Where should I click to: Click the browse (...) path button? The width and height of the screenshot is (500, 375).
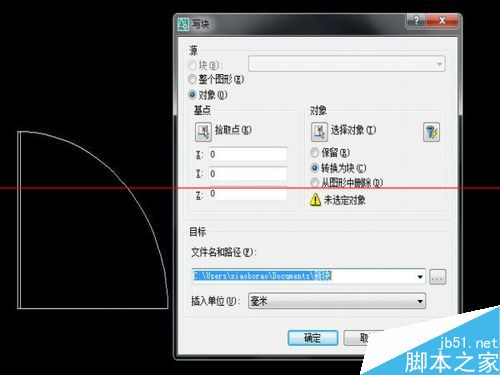(x=438, y=277)
